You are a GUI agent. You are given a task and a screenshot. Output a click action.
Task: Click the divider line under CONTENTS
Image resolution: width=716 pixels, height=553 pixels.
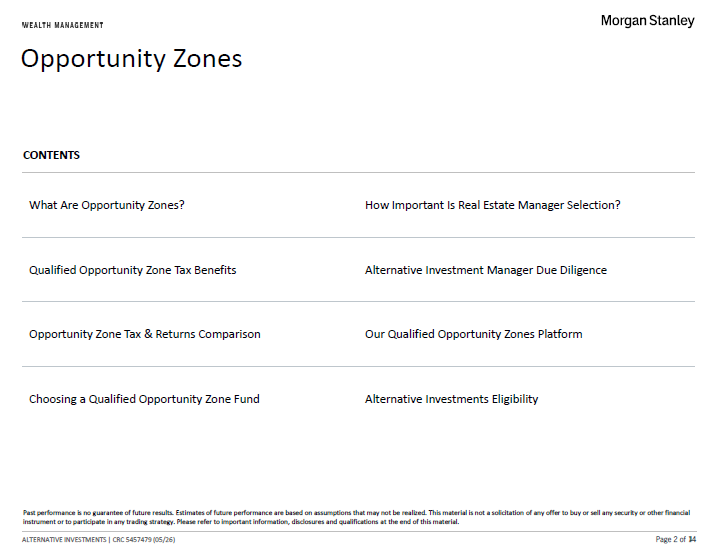(358, 173)
